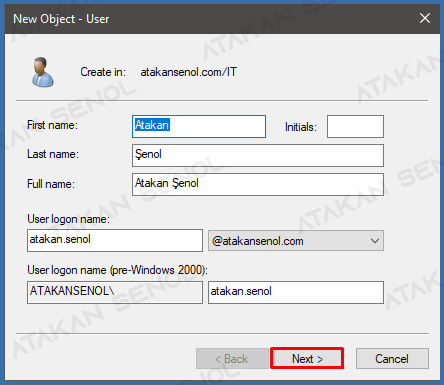Focus the First name field
The width and height of the screenshot is (444, 385).
tap(199, 126)
